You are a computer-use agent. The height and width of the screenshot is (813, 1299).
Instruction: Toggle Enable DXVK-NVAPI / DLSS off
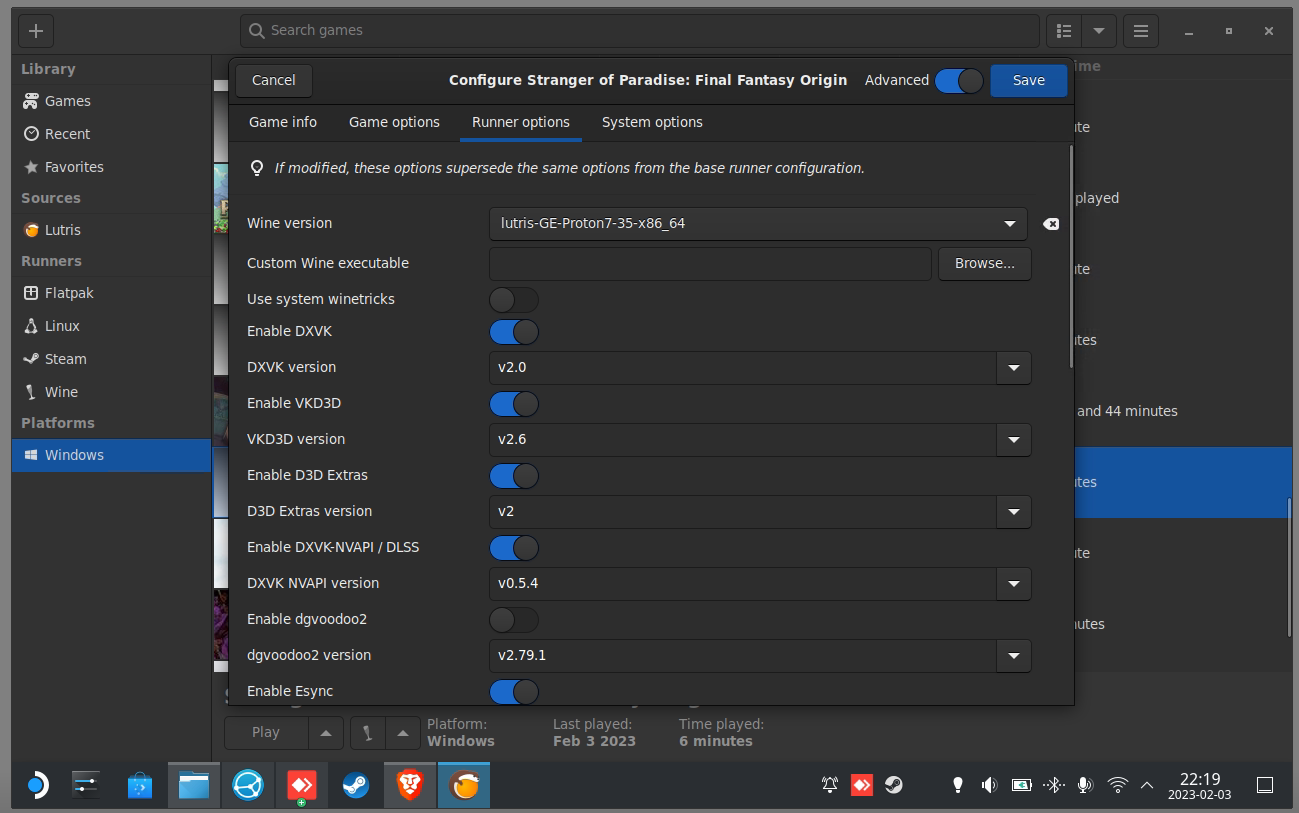pos(514,548)
